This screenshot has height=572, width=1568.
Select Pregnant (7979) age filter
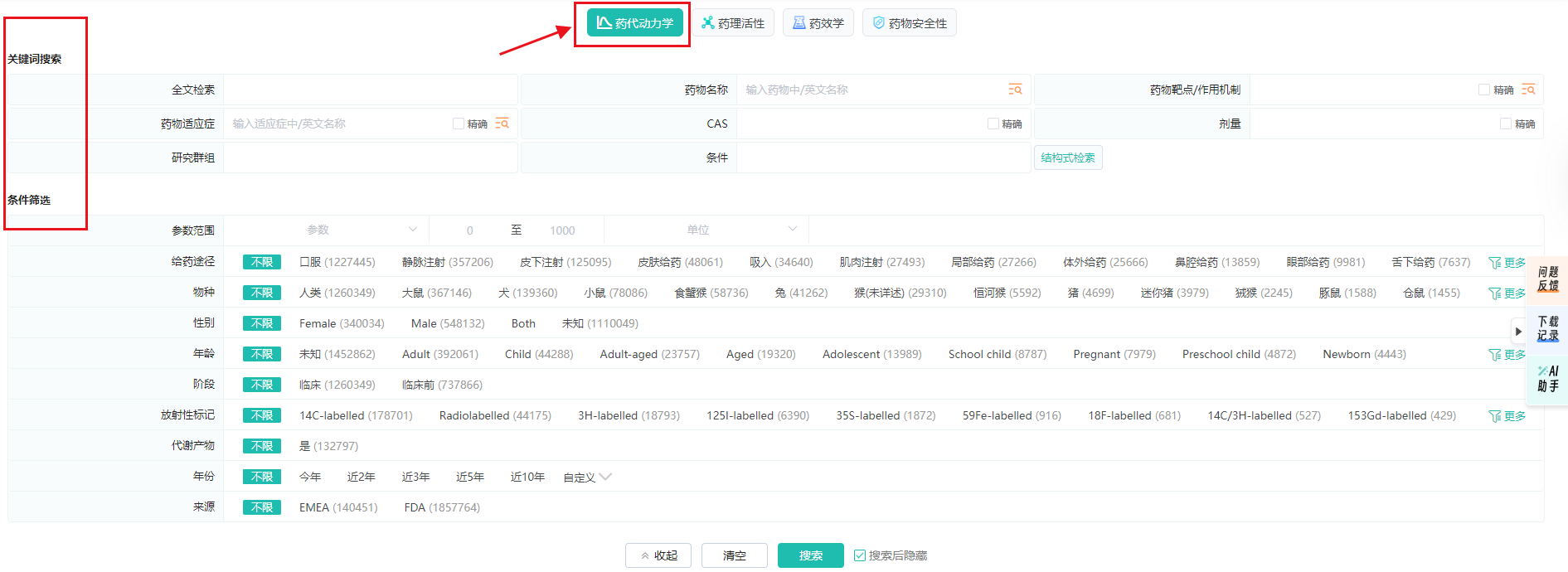click(x=1114, y=354)
